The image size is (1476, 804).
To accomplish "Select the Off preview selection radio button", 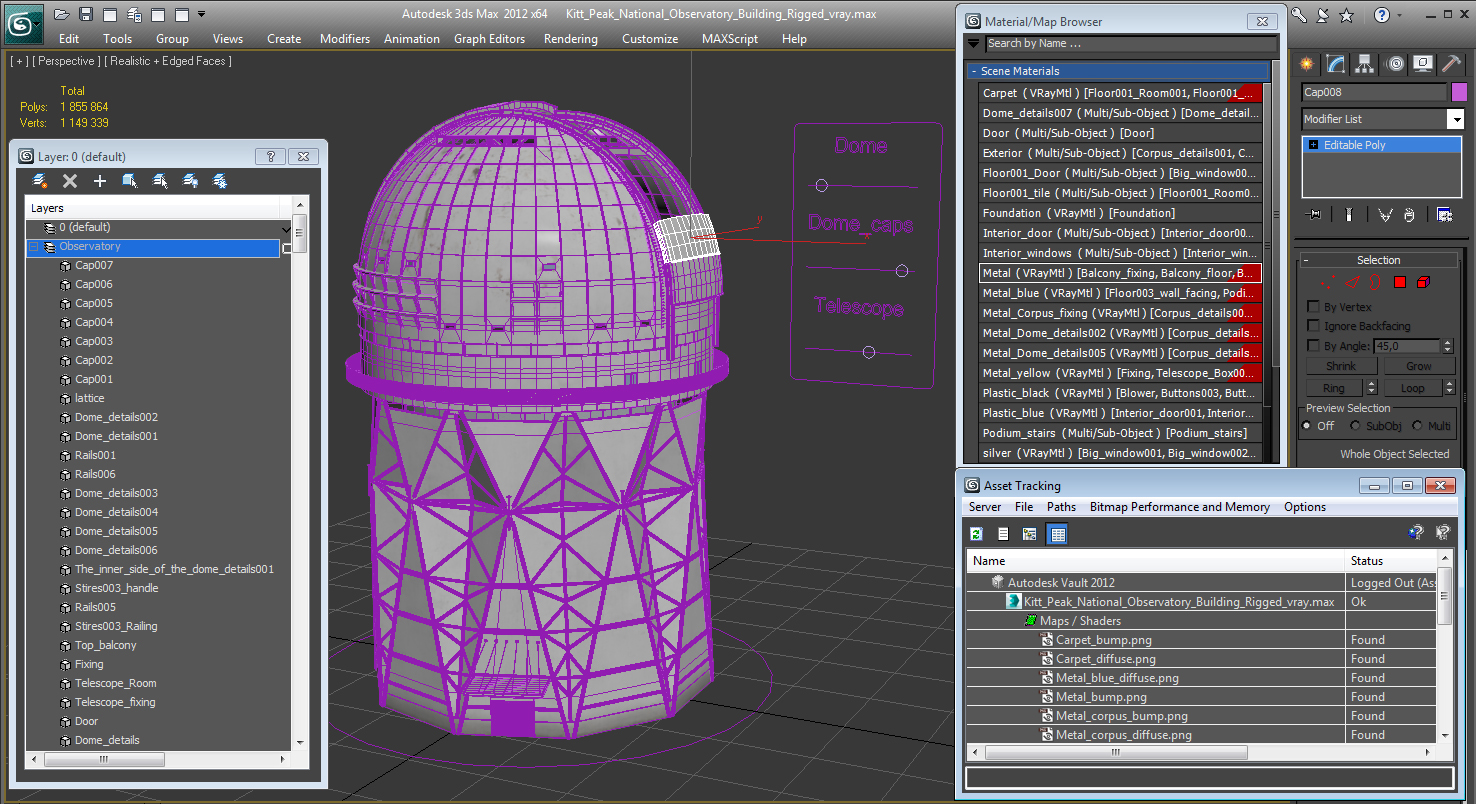I will 1307,426.
